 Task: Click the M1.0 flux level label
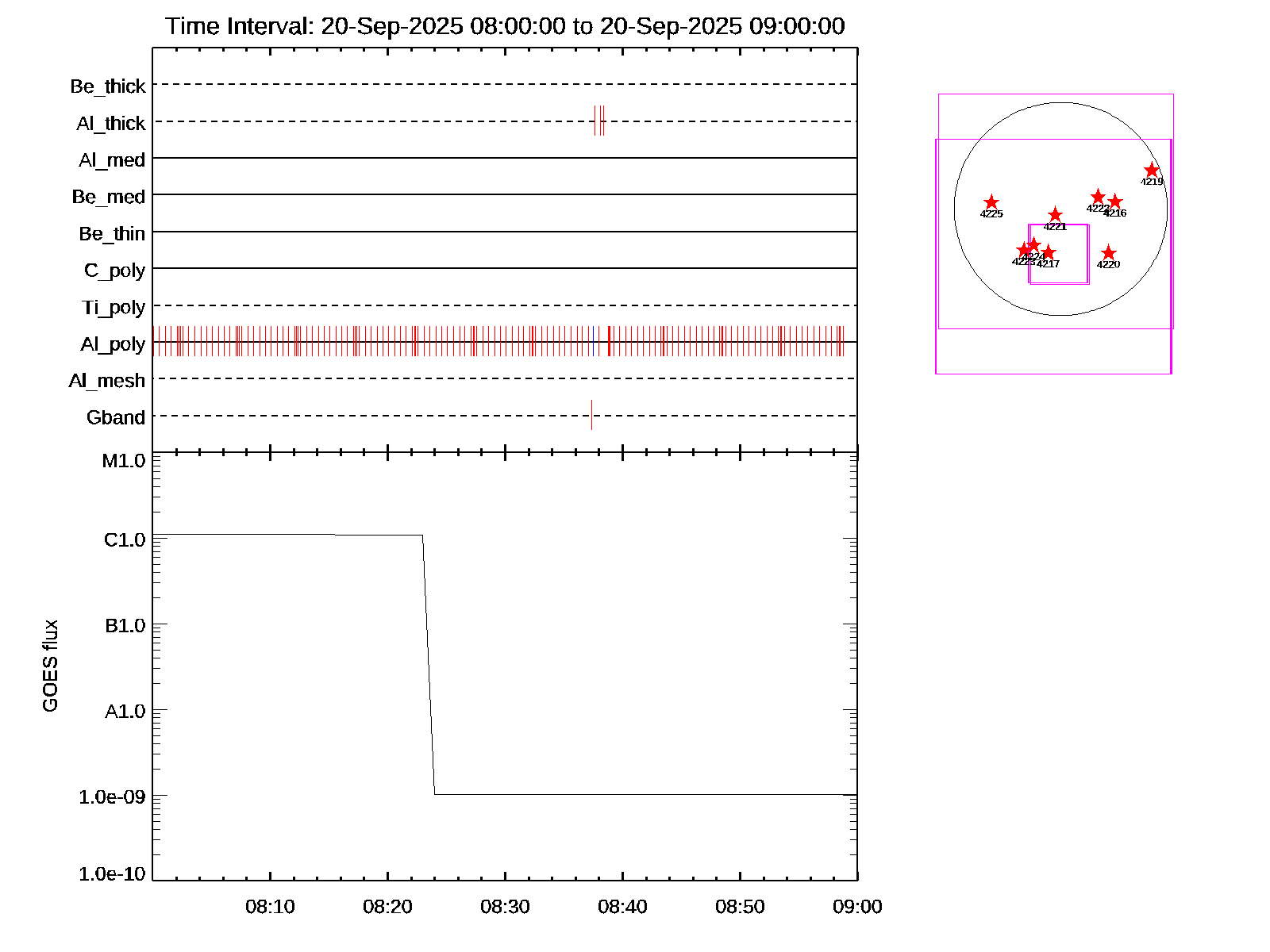coord(124,461)
